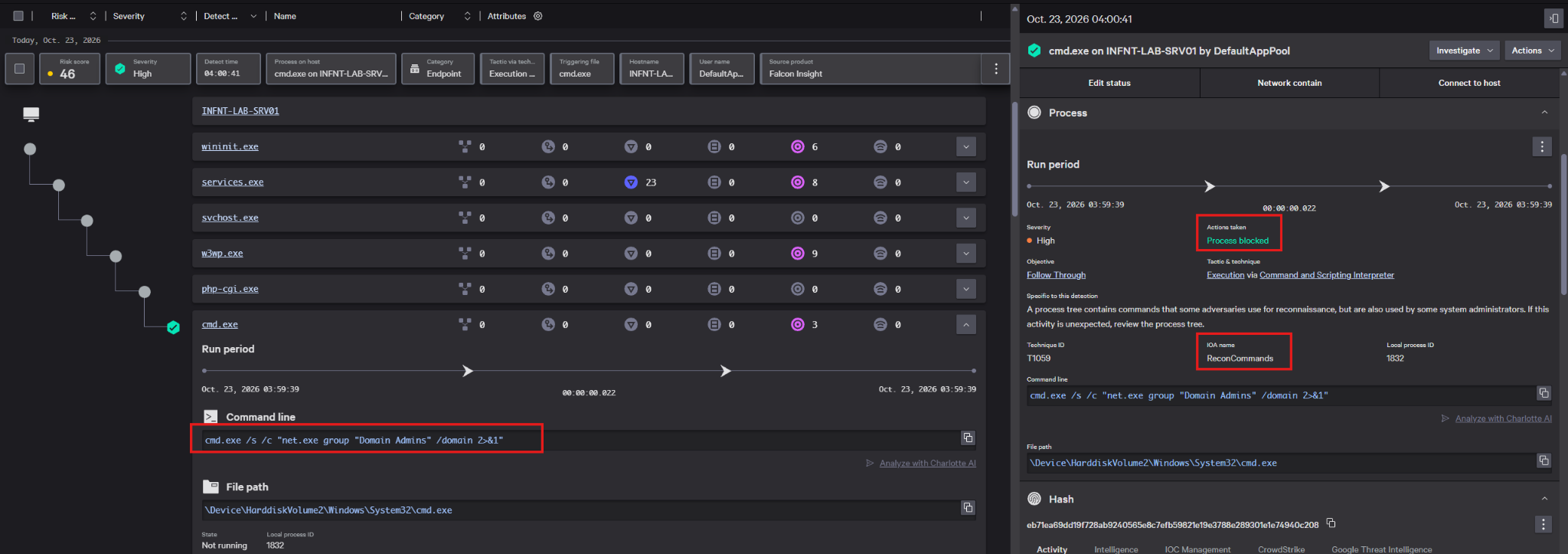Click Network contain

[x=1289, y=83]
